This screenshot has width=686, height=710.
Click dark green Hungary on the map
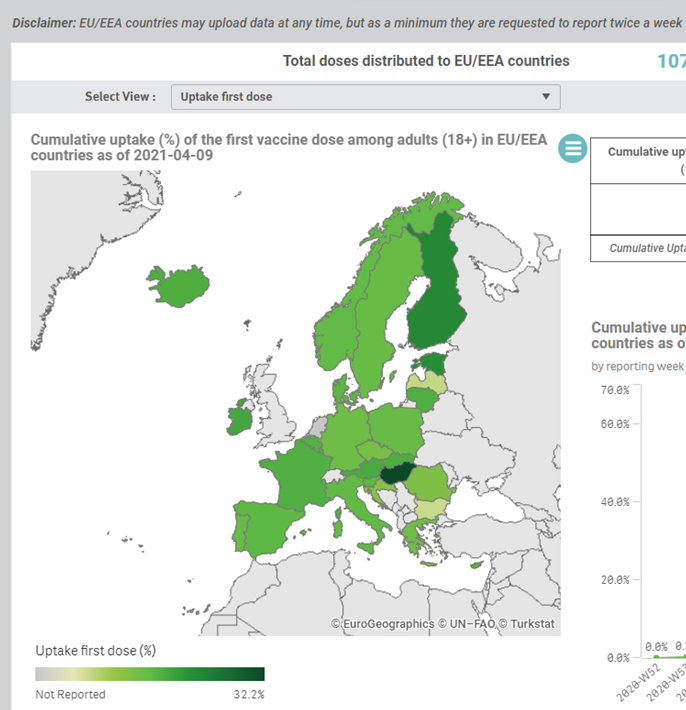tap(400, 472)
